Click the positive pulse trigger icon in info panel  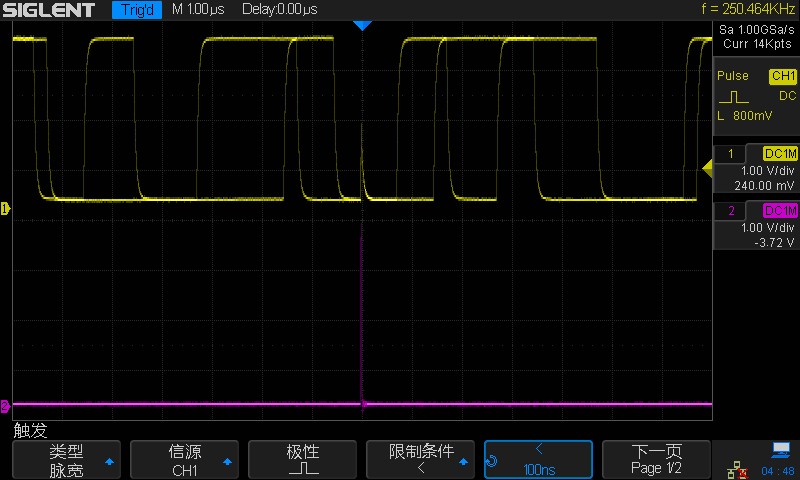734,97
